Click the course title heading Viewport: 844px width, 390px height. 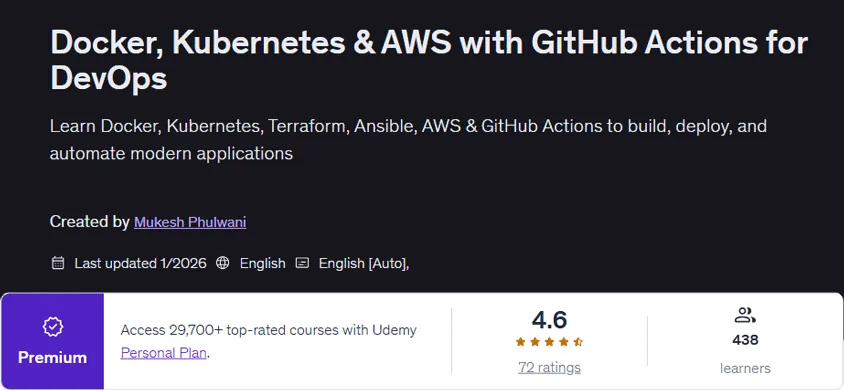(429, 61)
